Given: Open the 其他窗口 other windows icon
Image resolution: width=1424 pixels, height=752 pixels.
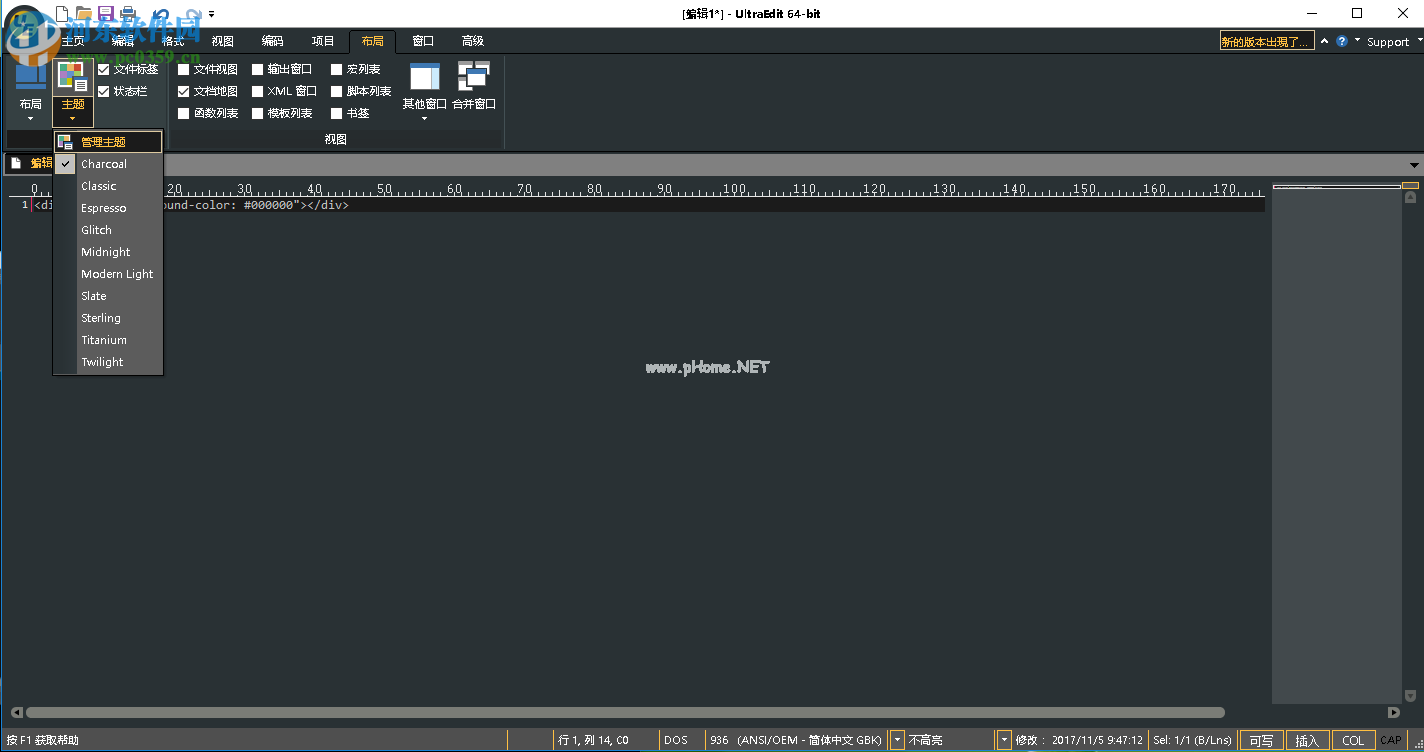Looking at the screenshot, I should [424, 78].
